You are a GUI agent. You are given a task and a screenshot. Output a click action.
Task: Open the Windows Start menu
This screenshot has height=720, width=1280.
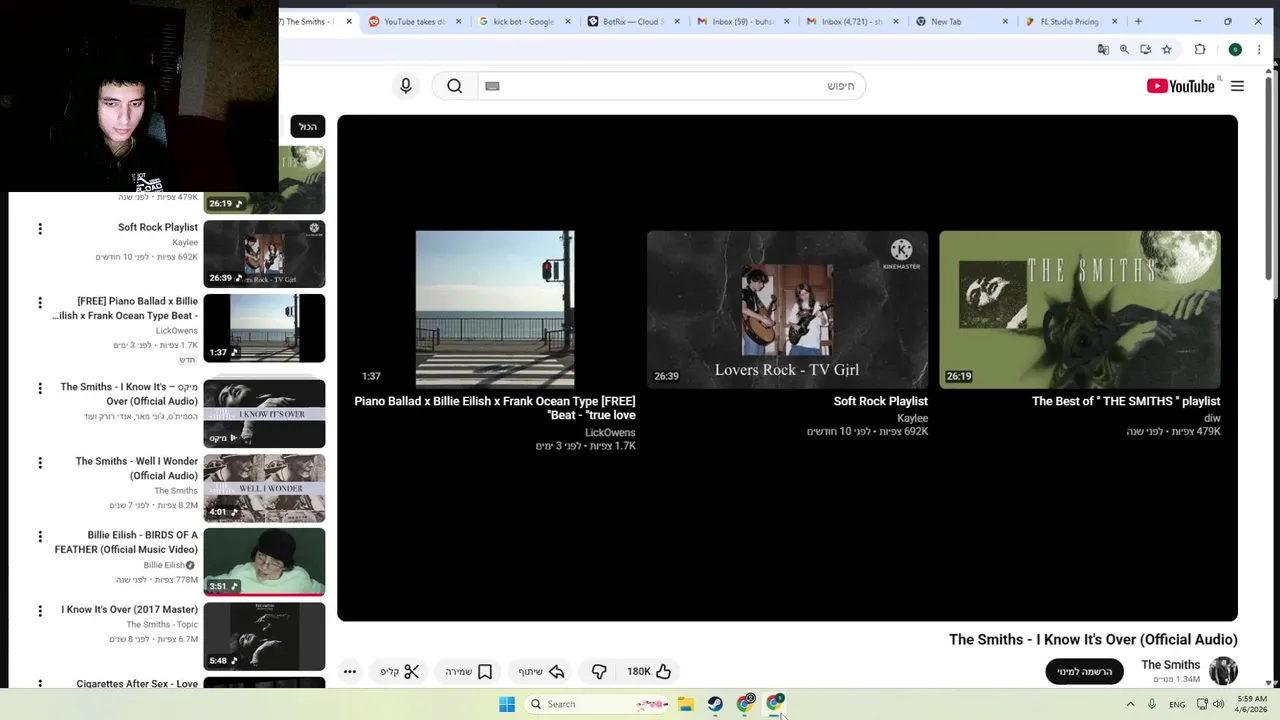click(x=507, y=704)
